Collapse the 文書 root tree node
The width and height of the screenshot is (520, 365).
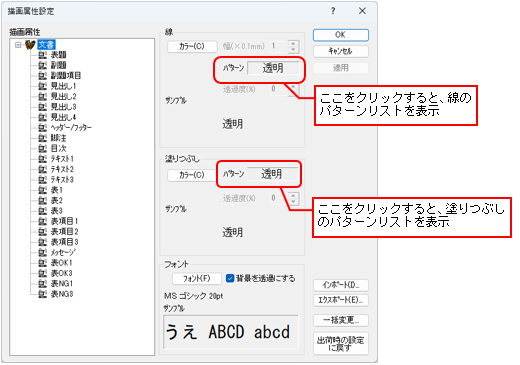(x=18, y=45)
